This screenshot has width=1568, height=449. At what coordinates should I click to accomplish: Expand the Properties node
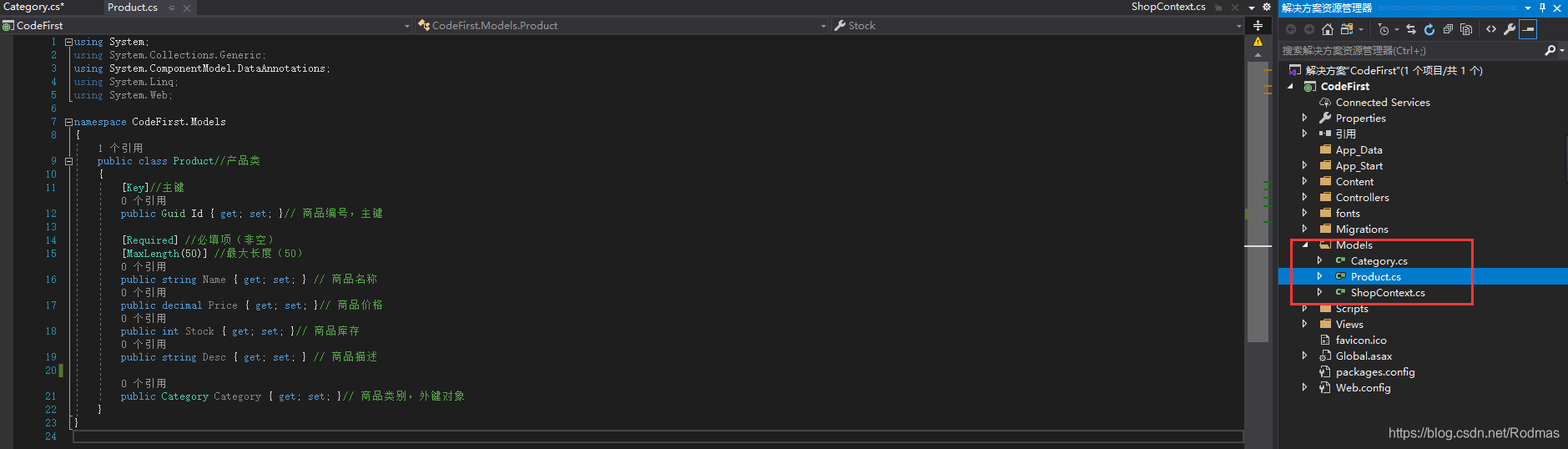[x=1305, y=118]
